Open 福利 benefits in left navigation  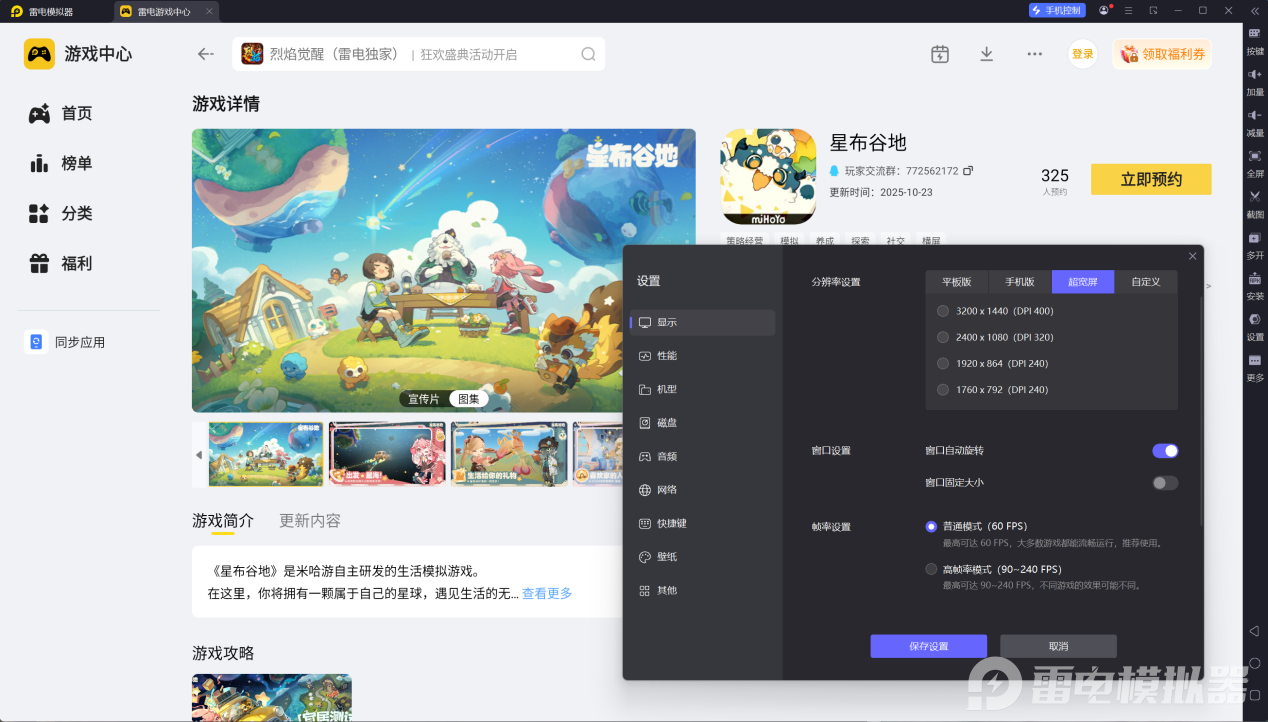tap(61, 263)
